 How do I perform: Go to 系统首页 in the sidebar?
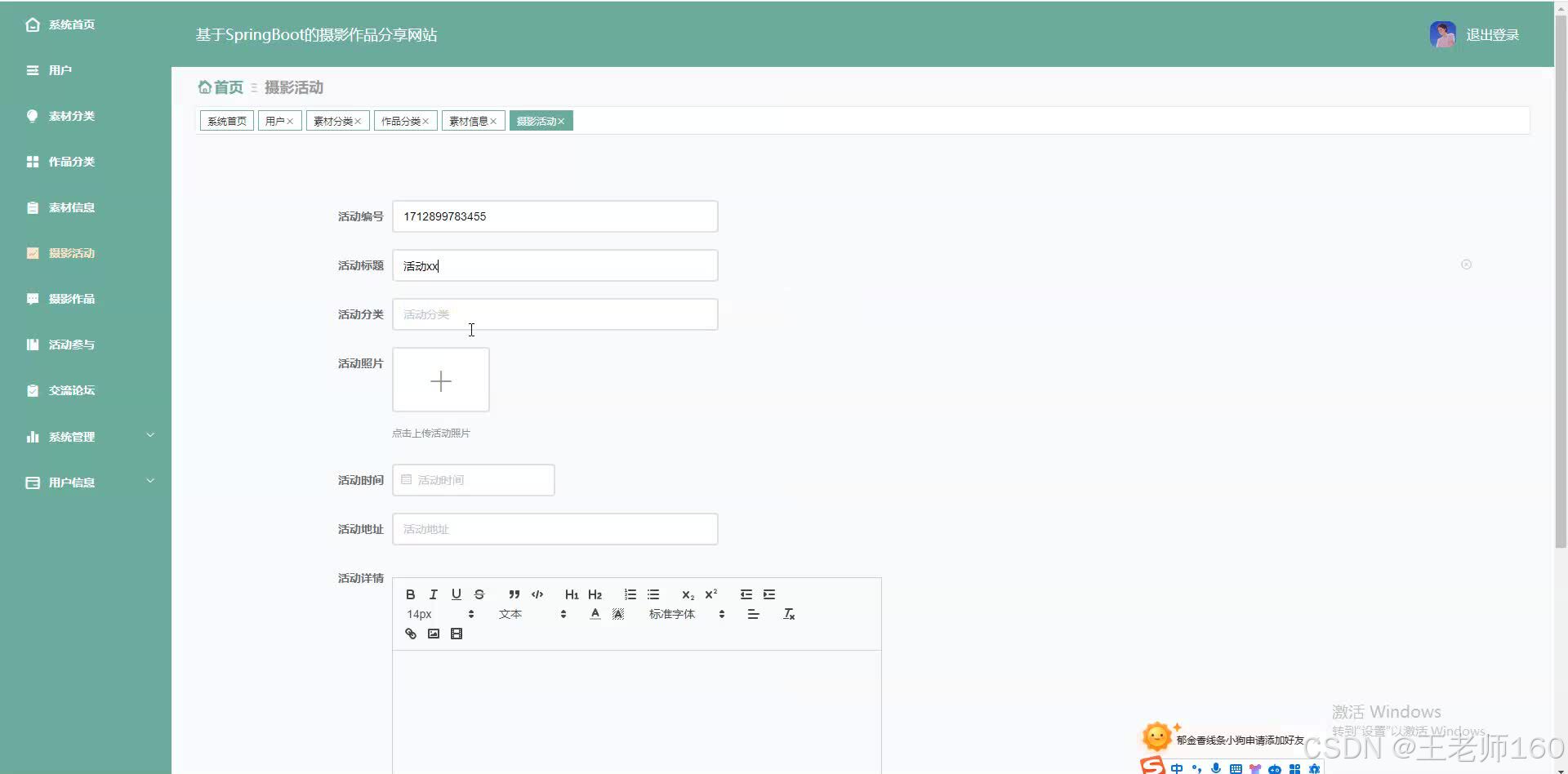(86, 24)
